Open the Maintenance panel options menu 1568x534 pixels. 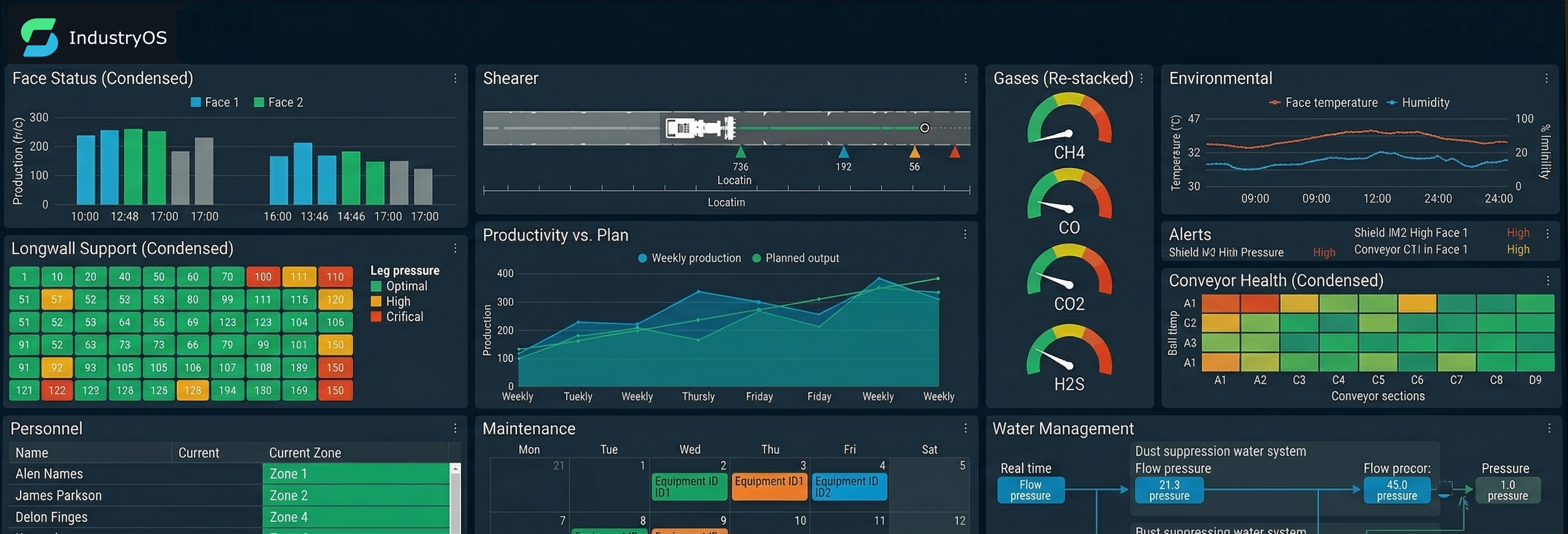(965, 428)
